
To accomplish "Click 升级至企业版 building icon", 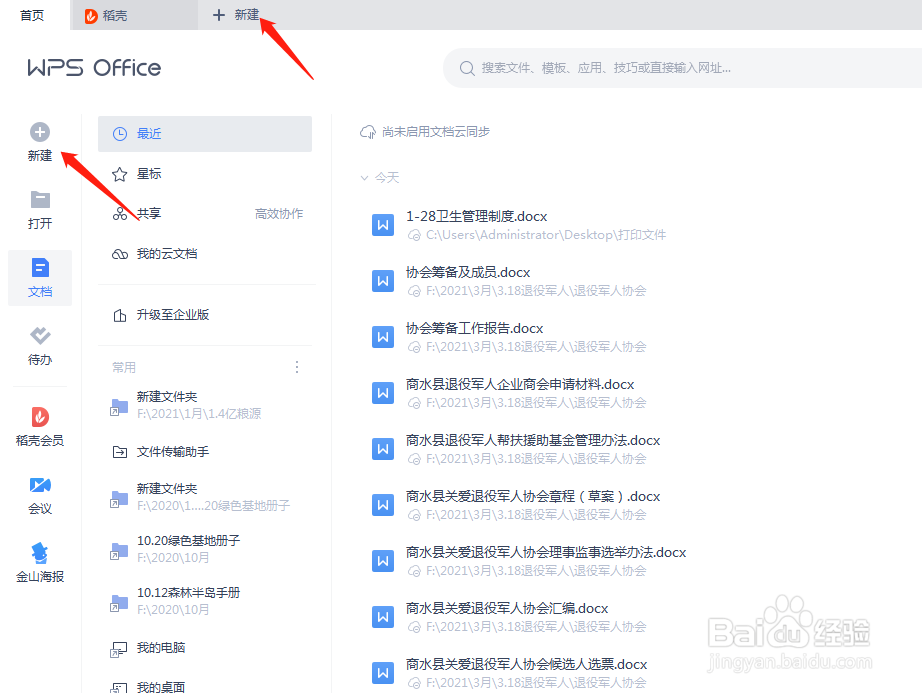I will [119, 315].
